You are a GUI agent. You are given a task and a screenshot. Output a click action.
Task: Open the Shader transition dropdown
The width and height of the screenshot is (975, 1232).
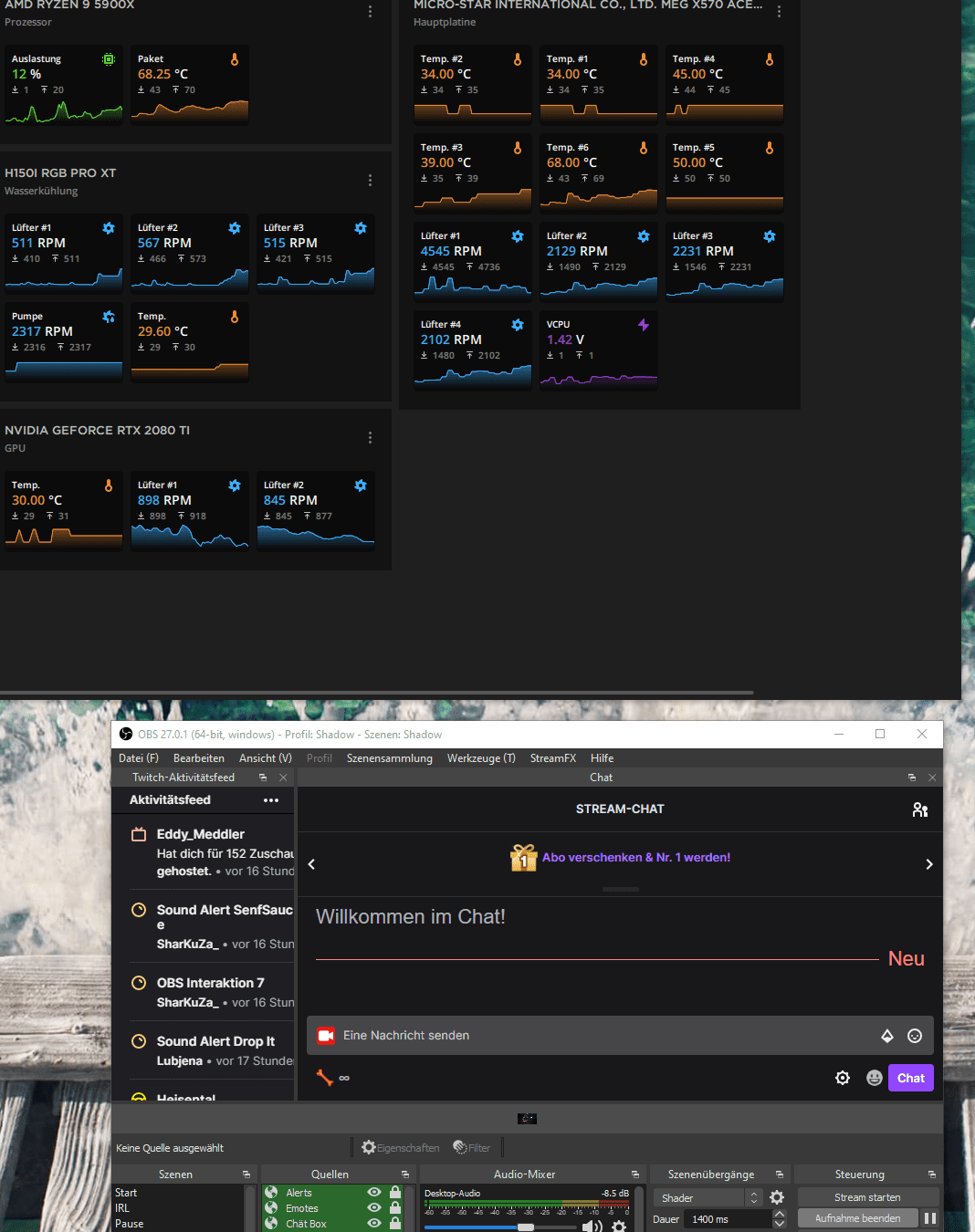[x=708, y=1197]
